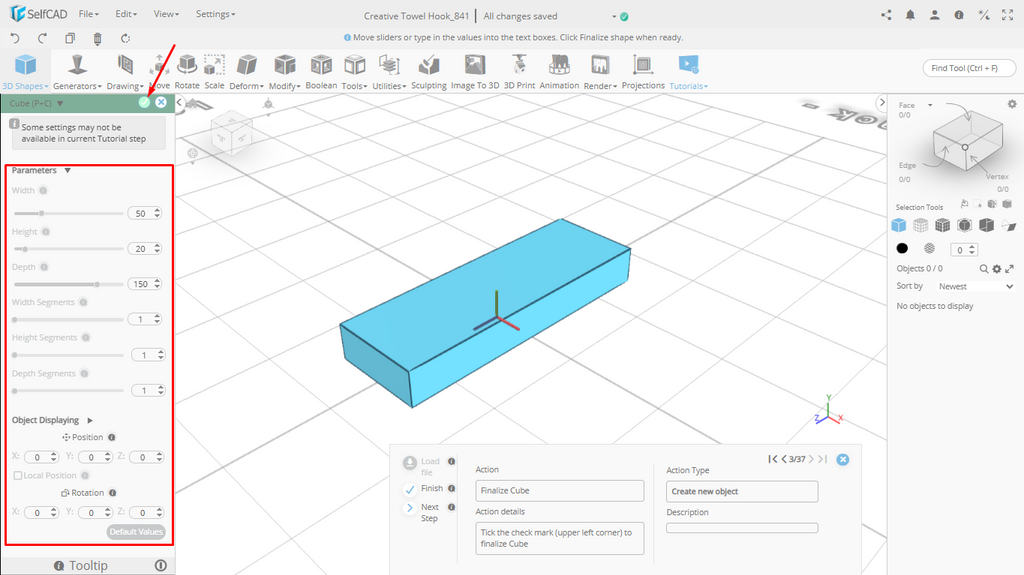Open the Tooltip panel at the bottom
This screenshot has width=1024, height=575.
pyautogui.click(x=88, y=566)
